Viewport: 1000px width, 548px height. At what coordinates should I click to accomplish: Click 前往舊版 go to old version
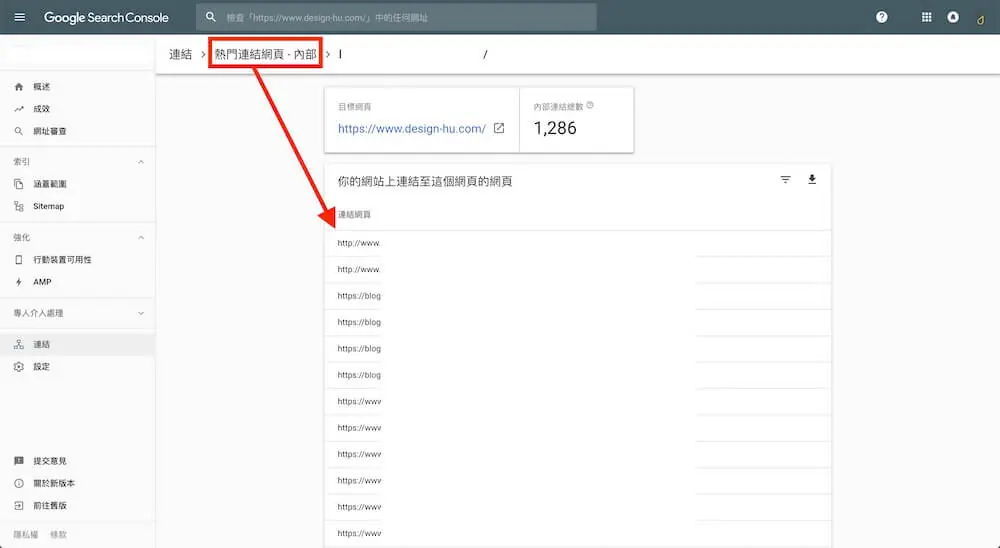[x=50, y=506]
